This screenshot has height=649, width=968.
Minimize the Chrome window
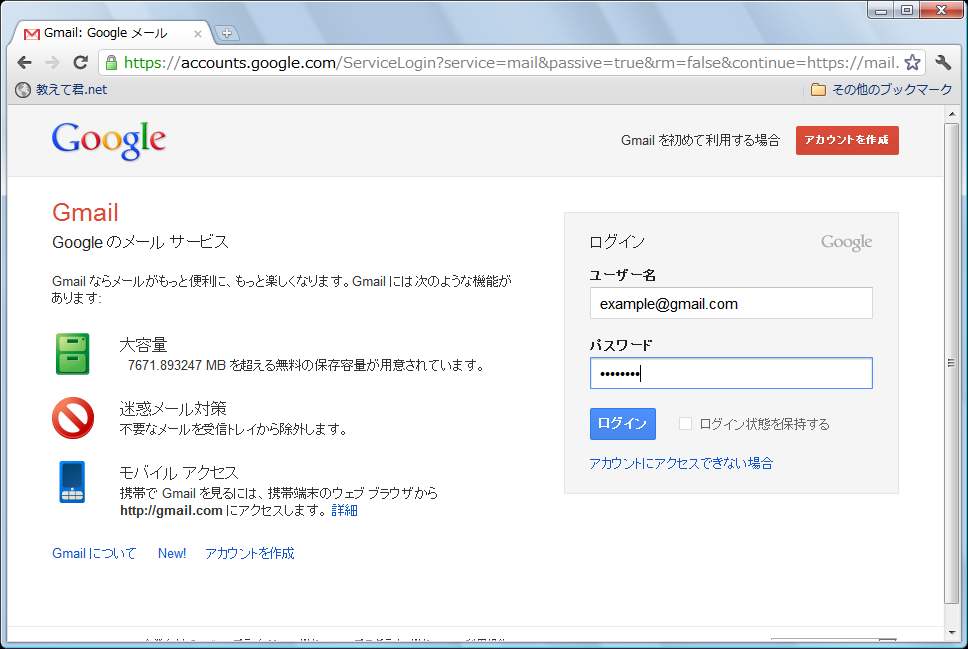pos(881,10)
